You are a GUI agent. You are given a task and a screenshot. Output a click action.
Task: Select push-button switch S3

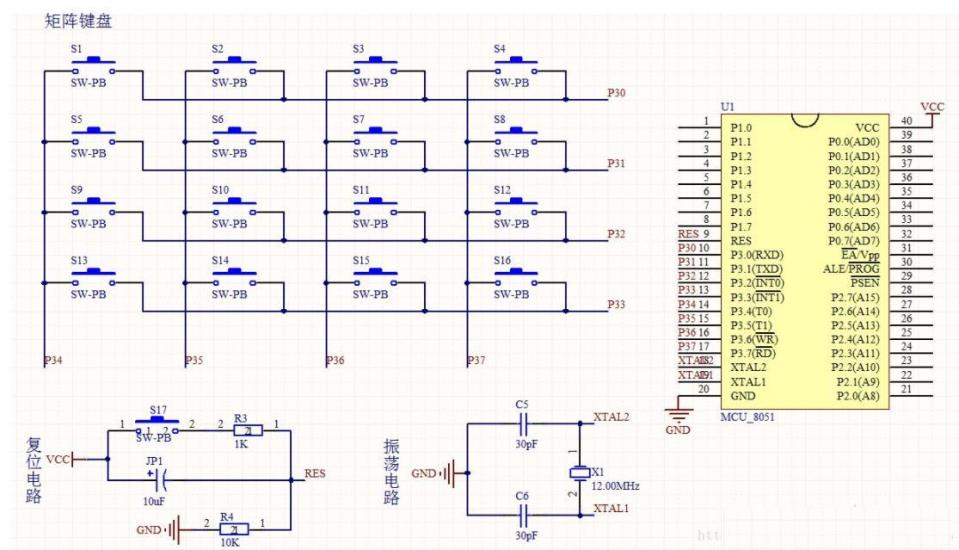(375, 67)
